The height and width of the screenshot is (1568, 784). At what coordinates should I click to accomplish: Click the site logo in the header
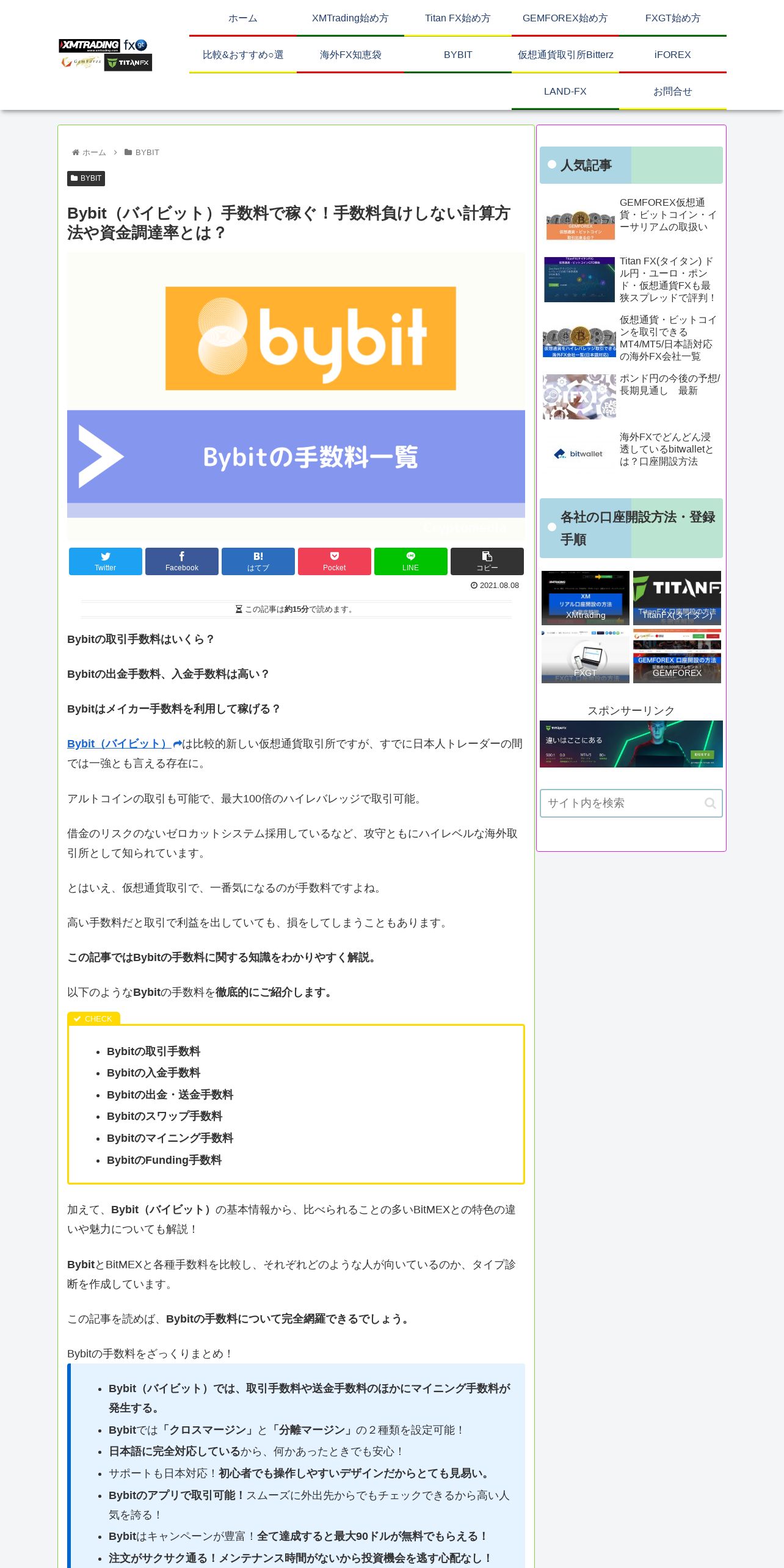[106, 55]
